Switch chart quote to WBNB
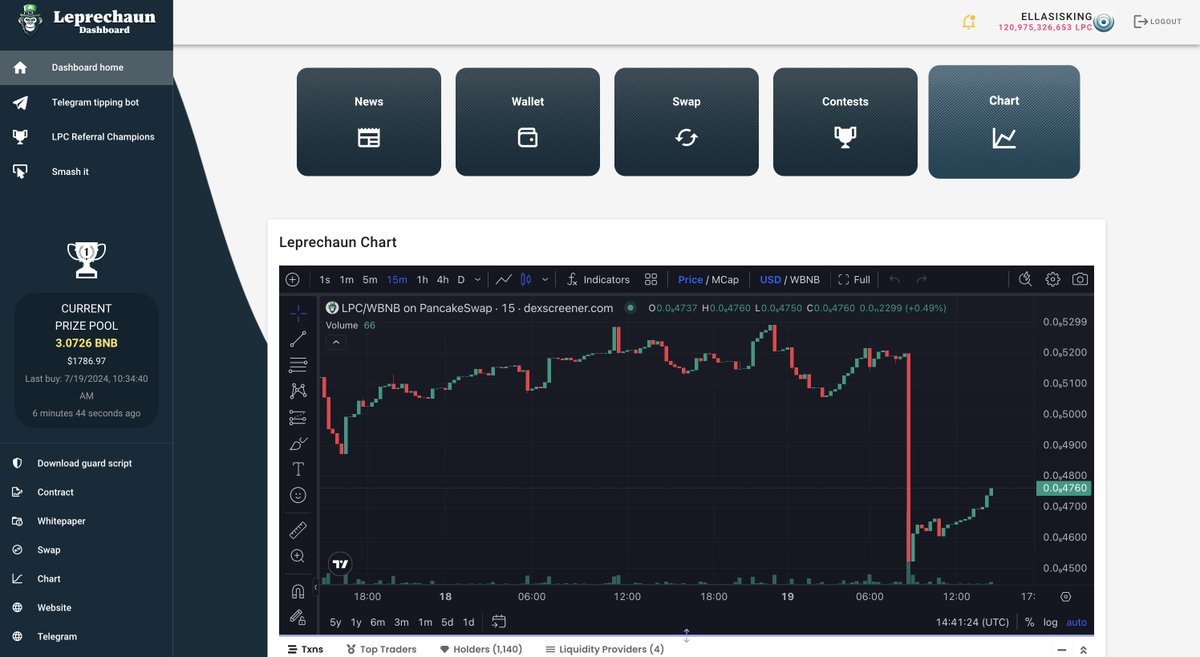 click(805, 280)
